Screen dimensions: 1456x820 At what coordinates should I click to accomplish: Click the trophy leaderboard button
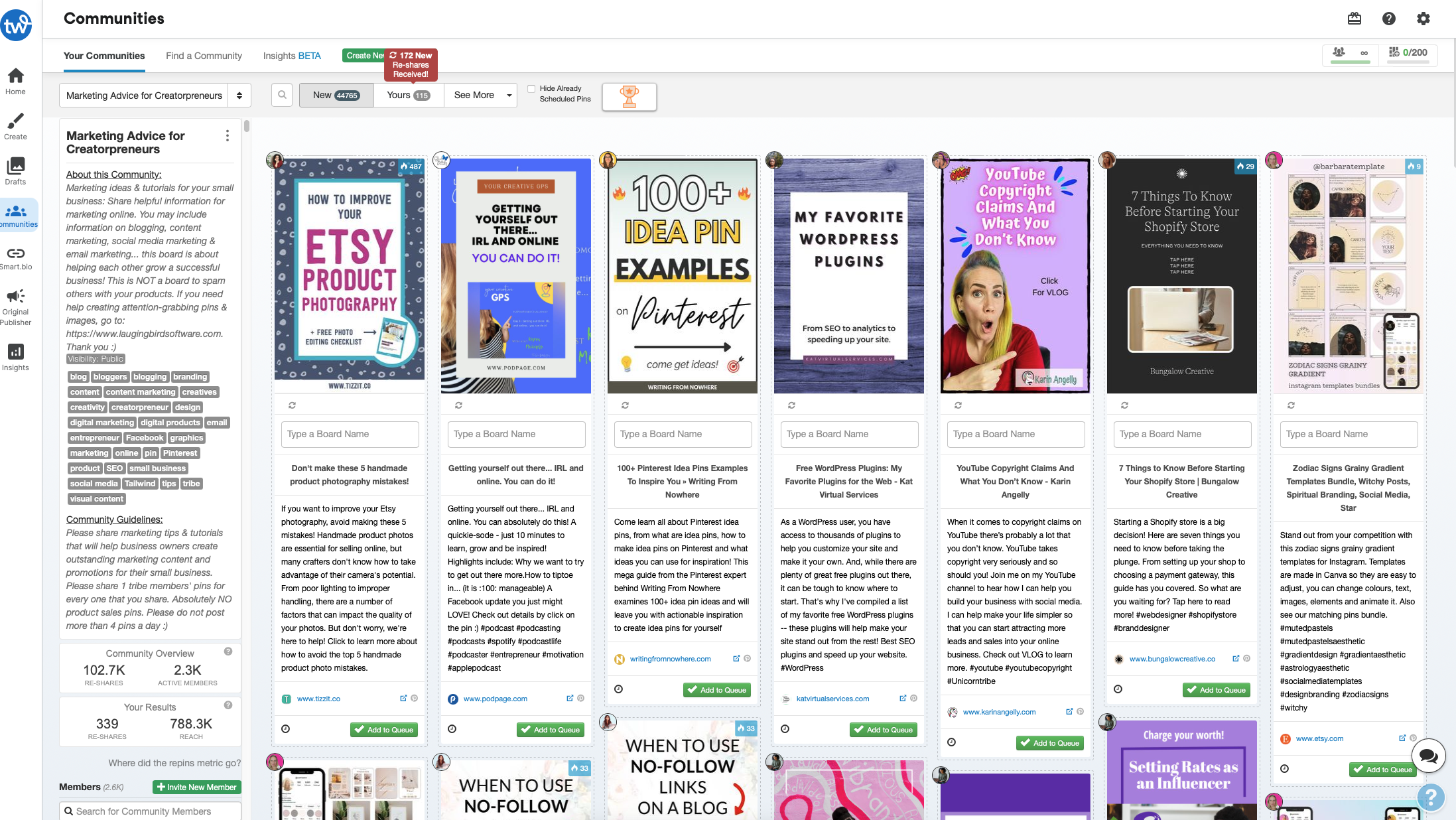(x=629, y=97)
